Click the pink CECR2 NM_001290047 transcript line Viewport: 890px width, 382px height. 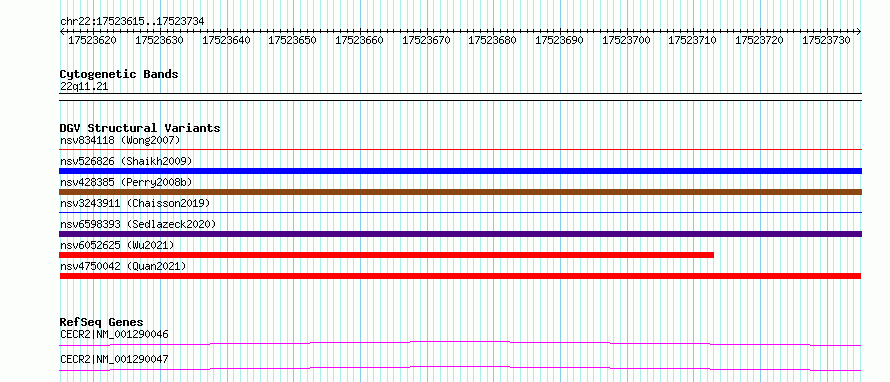point(460,368)
